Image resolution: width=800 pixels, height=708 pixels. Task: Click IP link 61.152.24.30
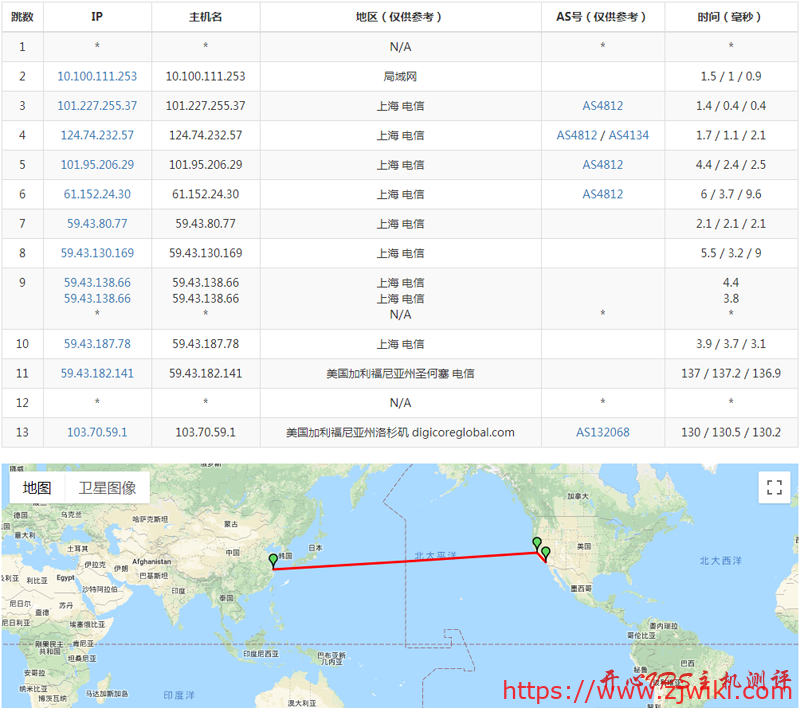click(x=97, y=194)
